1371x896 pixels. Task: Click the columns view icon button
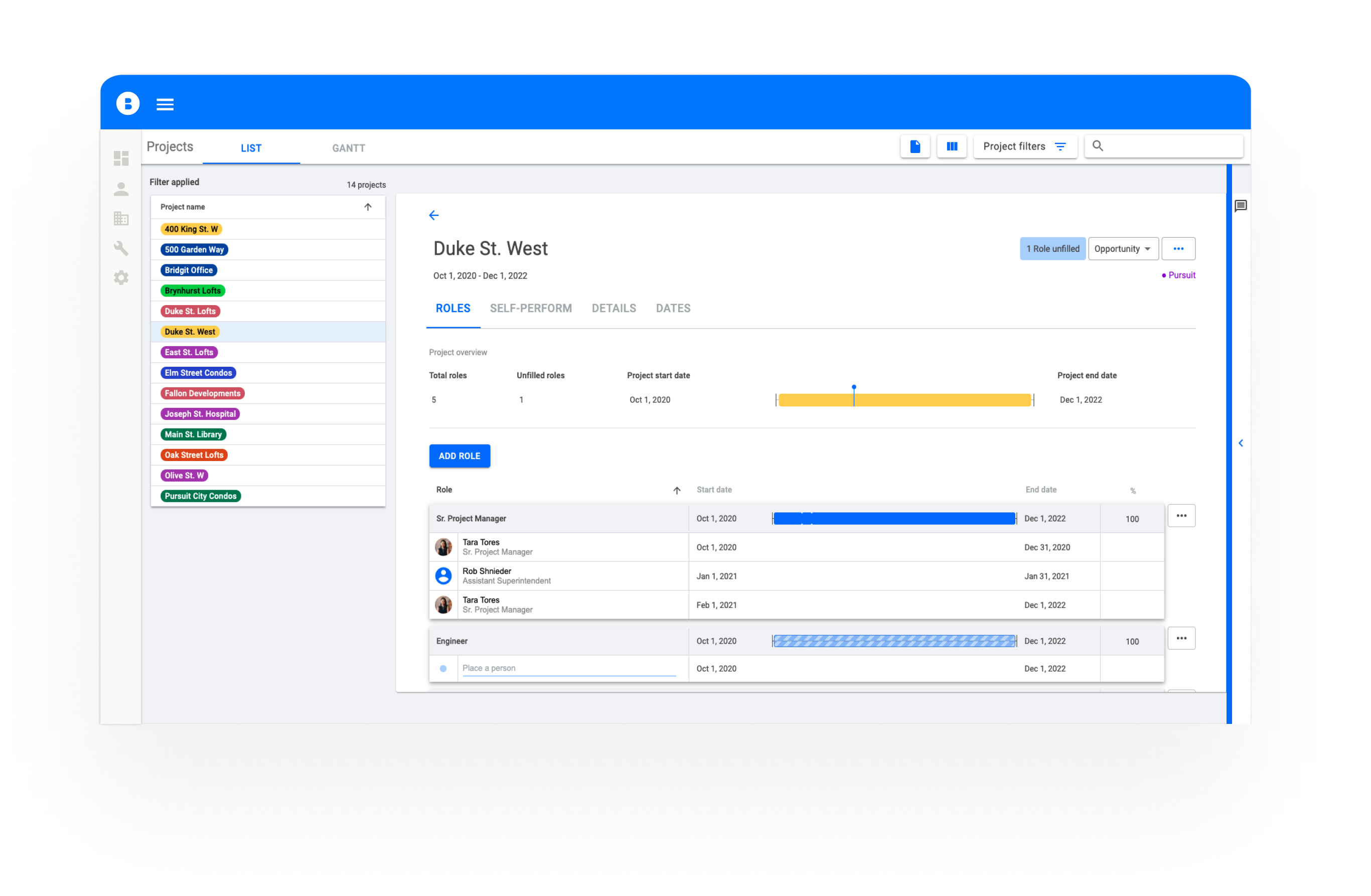[951, 146]
